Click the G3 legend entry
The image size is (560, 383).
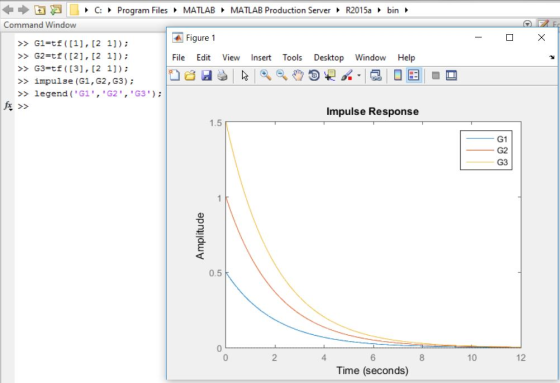486,162
